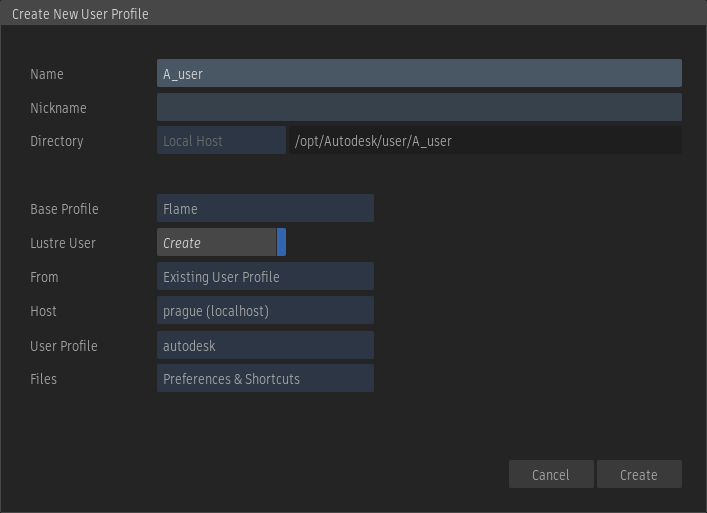Screen dimensions: 707x513
Task: Select the User Profile dropdown showing autodesk
Action: 265,346
